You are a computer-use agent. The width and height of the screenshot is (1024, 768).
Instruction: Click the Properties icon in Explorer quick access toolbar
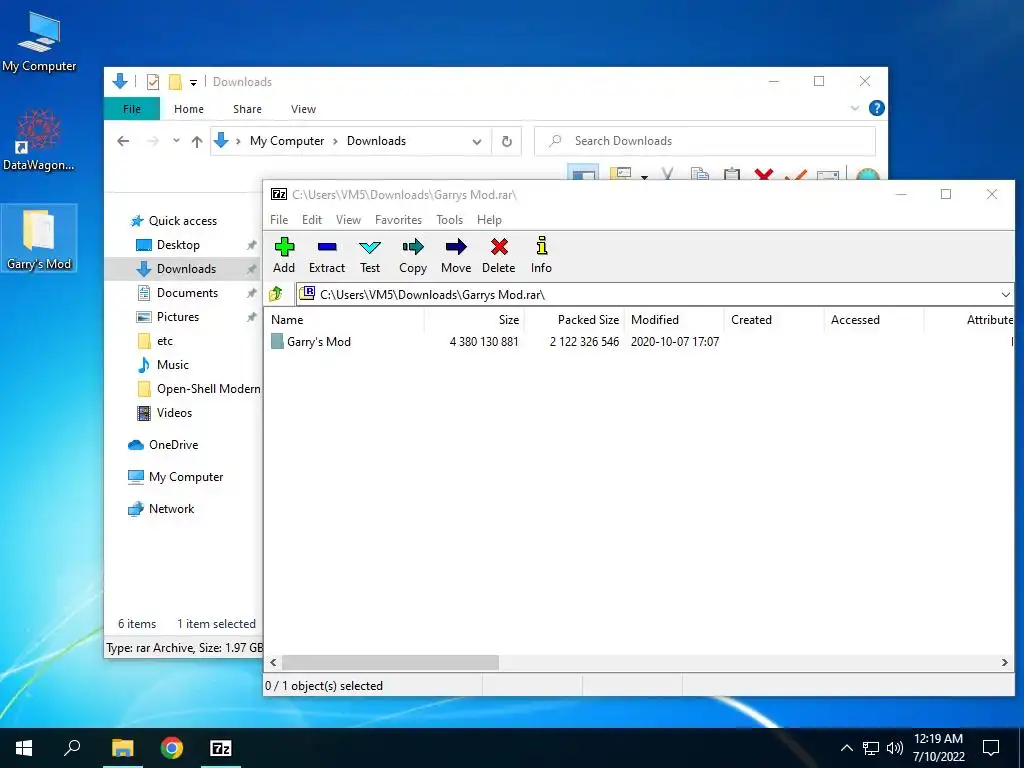point(153,82)
